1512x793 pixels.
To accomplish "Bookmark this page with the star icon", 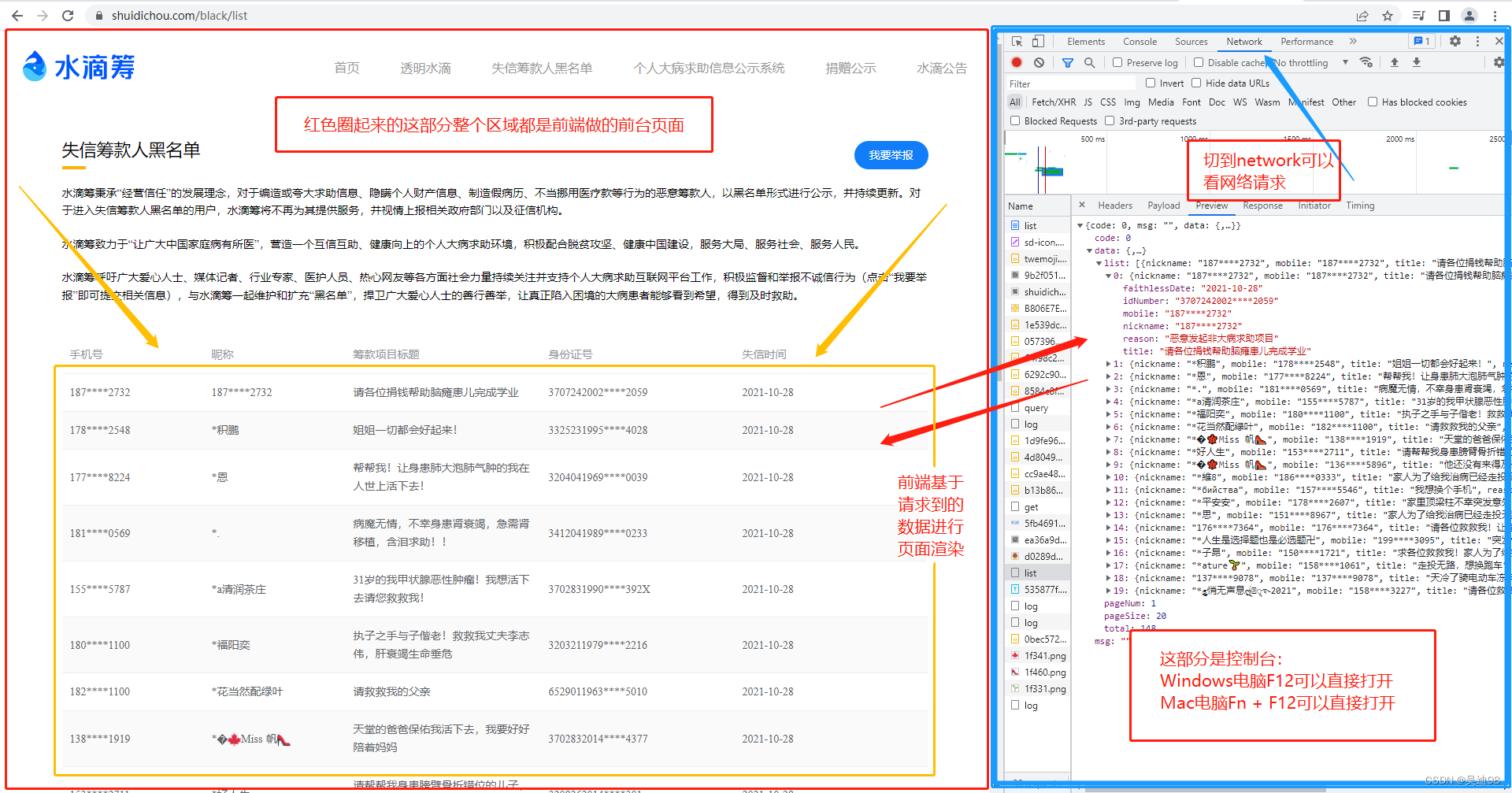I will pyautogui.click(x=1388, y=16).
